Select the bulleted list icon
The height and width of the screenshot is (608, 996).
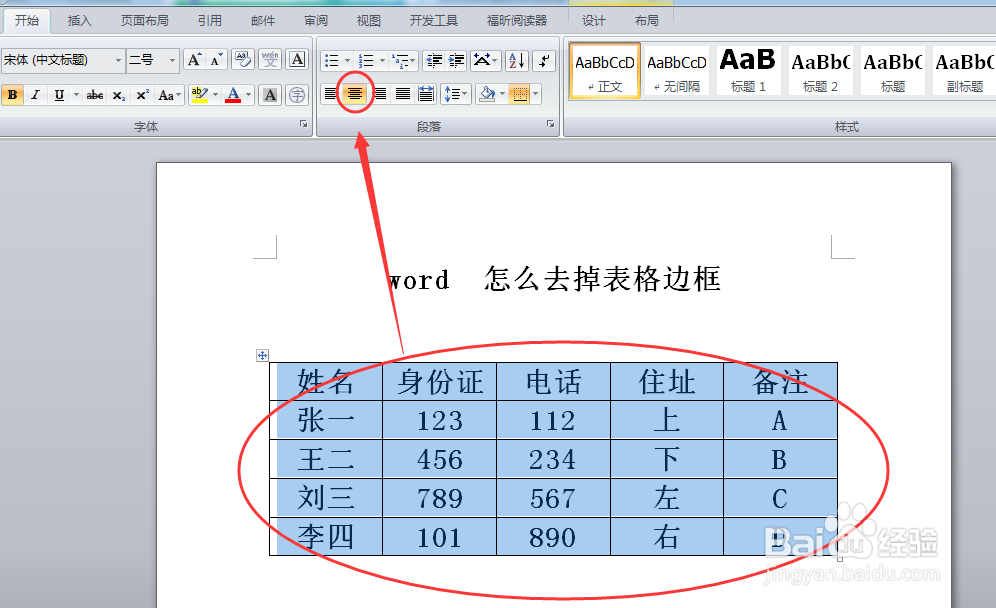330,58
